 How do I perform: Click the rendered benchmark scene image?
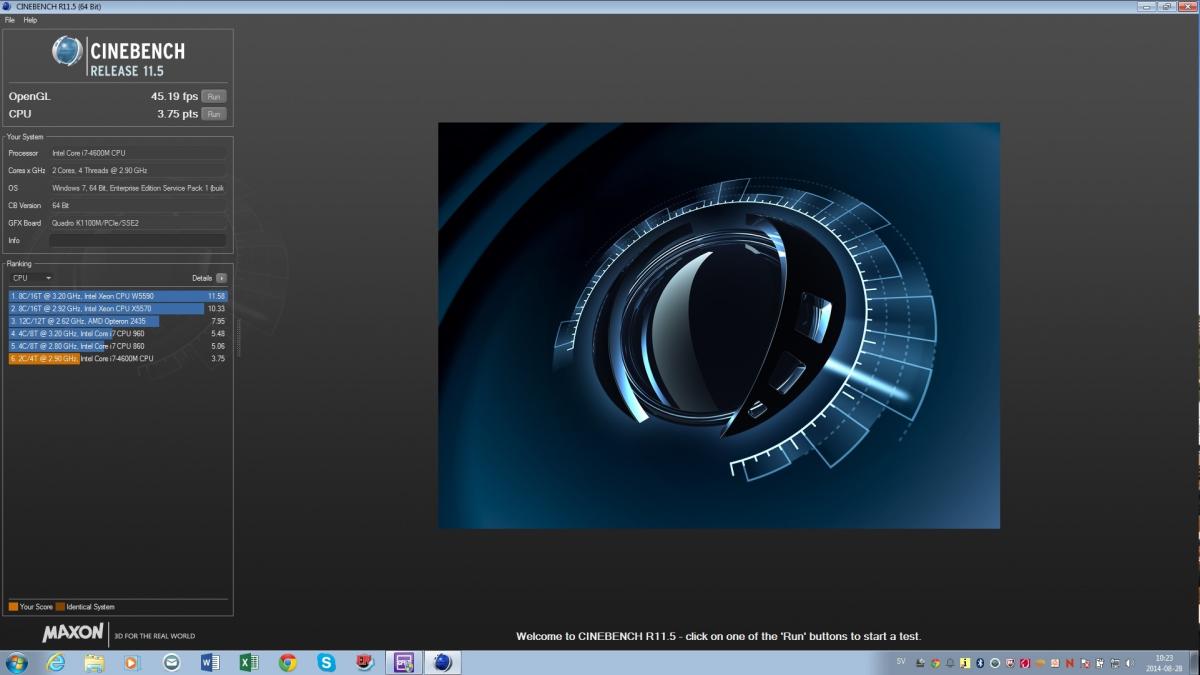(x=719, y=325)
